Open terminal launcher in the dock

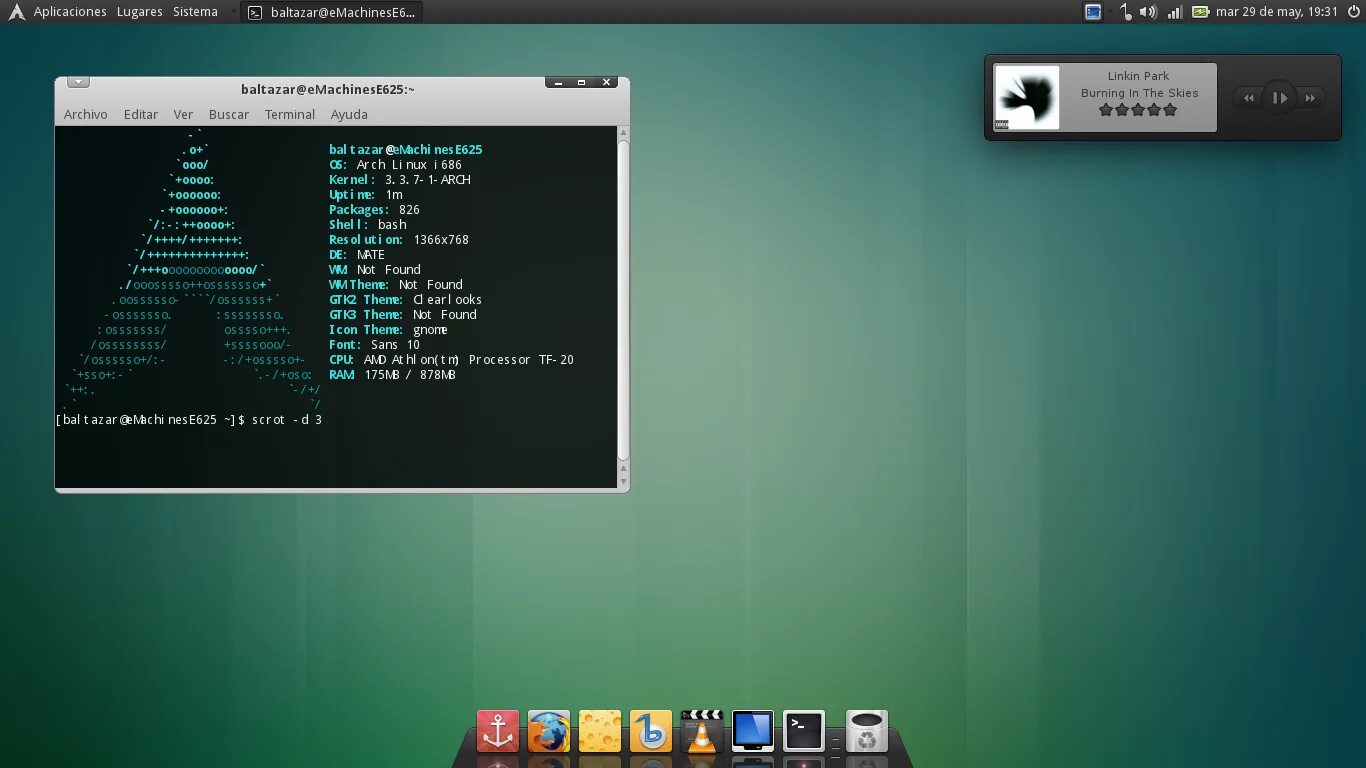pyautogui.click(x=804, y=731)
